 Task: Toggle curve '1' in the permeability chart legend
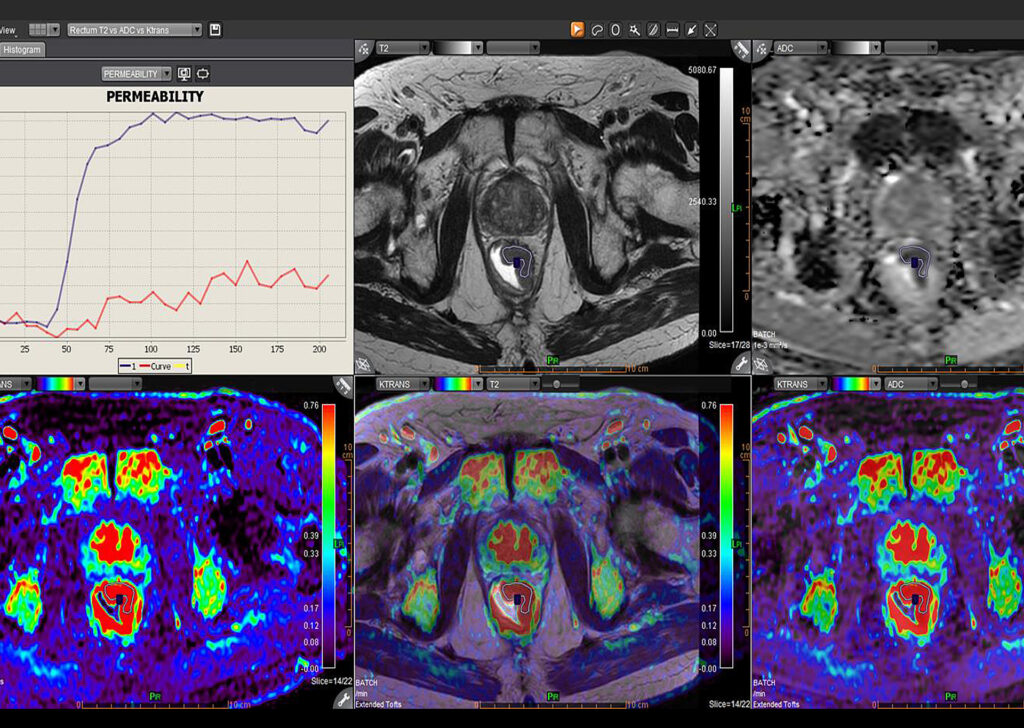(x=127, y=366)
